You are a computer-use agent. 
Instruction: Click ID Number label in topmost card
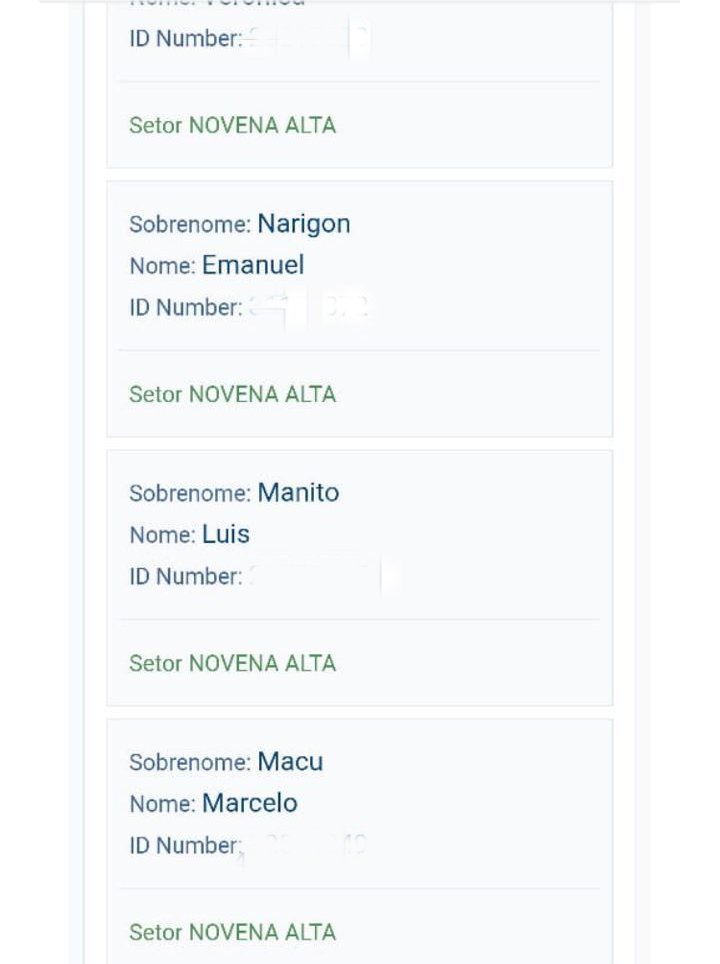coord(185,38)
